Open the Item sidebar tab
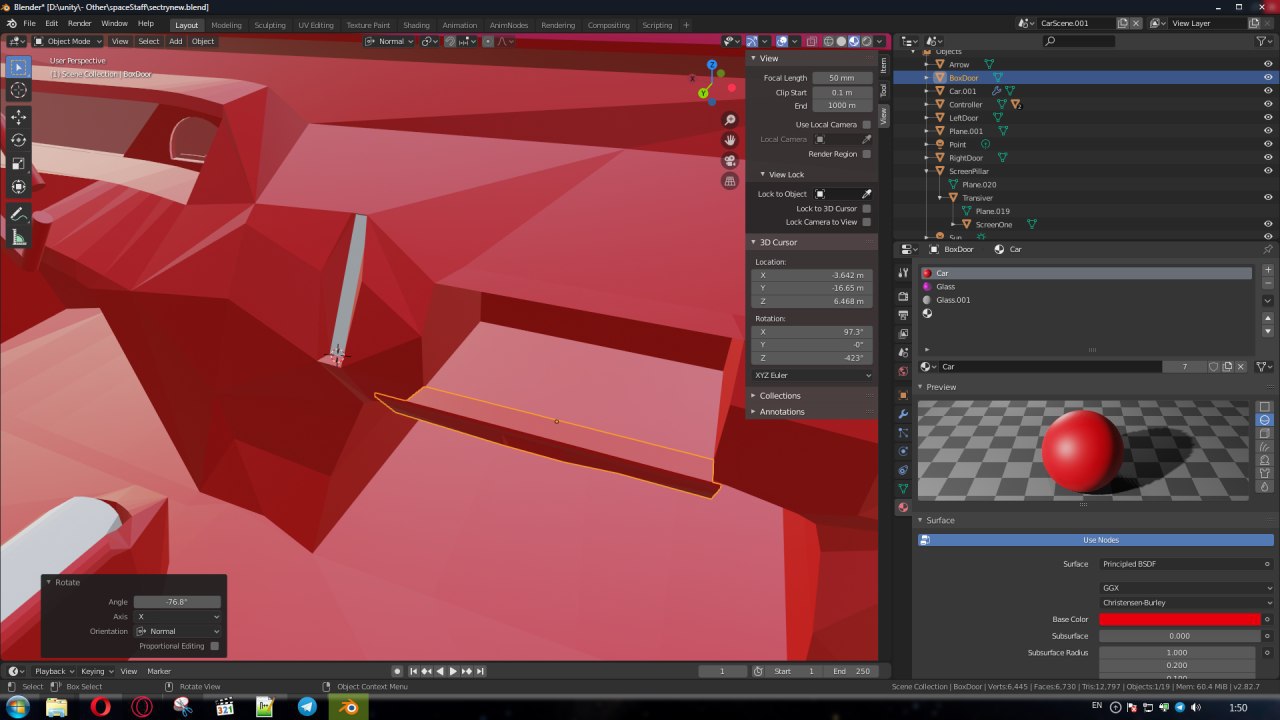This screenshot has height=720, width=1280. (884, 65)
